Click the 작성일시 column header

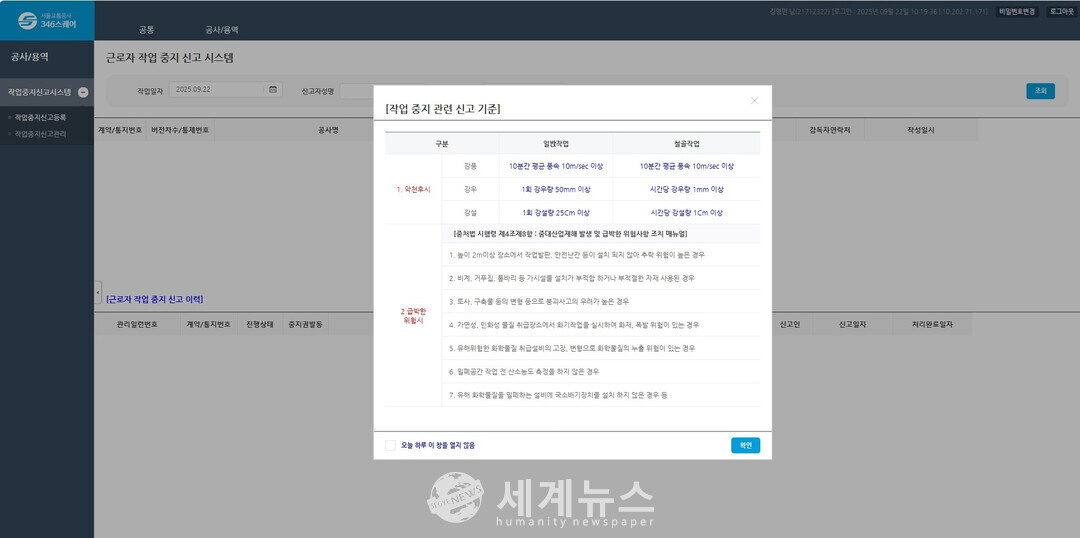pyautogui.click(x=920, y=130)
